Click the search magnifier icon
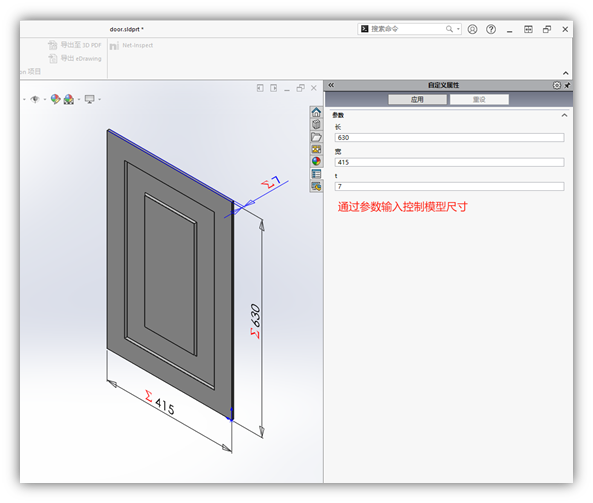 (x=449, y=29)
